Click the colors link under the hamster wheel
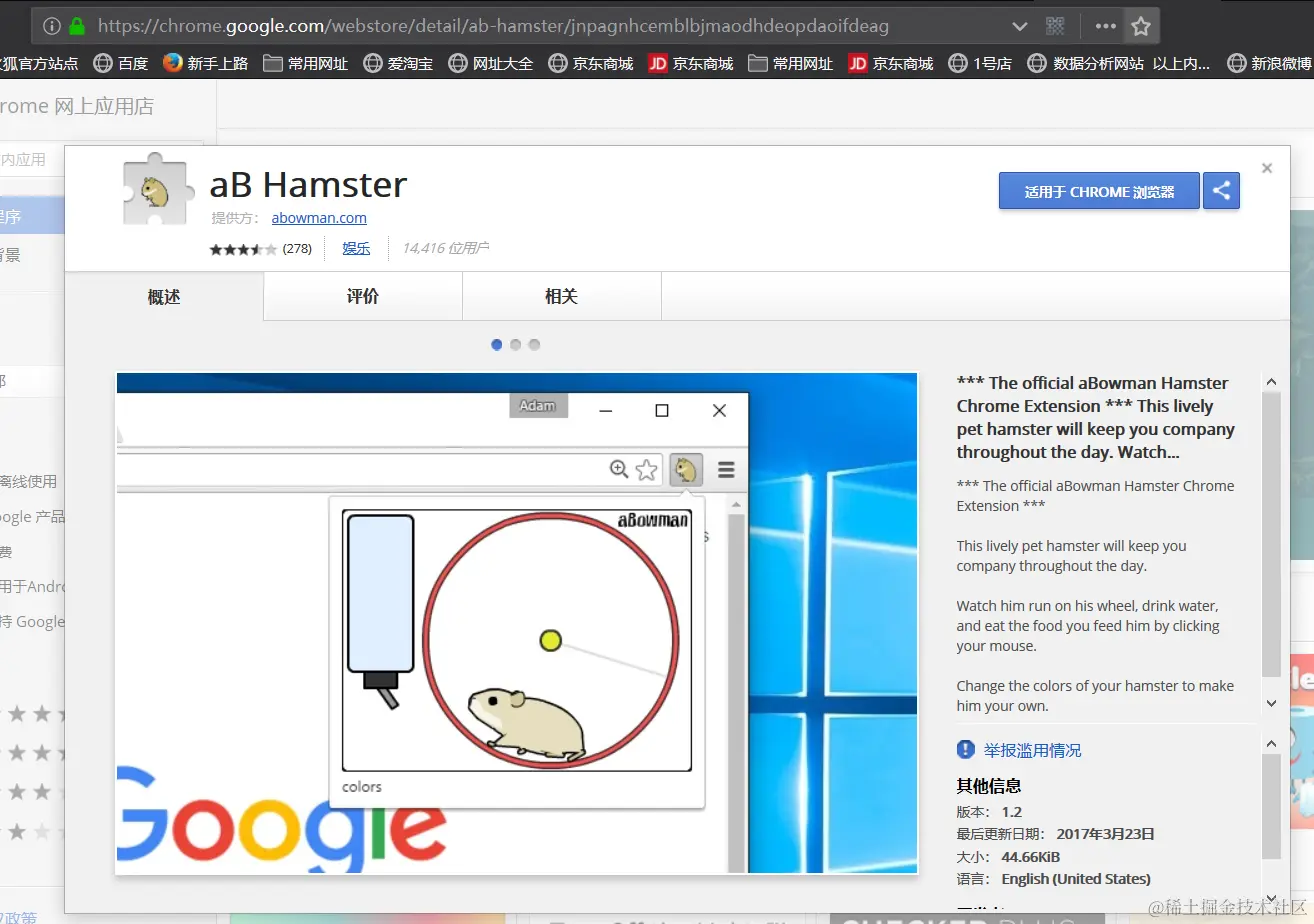Screen dimensions: 1314x924 [x=362, y=787]
